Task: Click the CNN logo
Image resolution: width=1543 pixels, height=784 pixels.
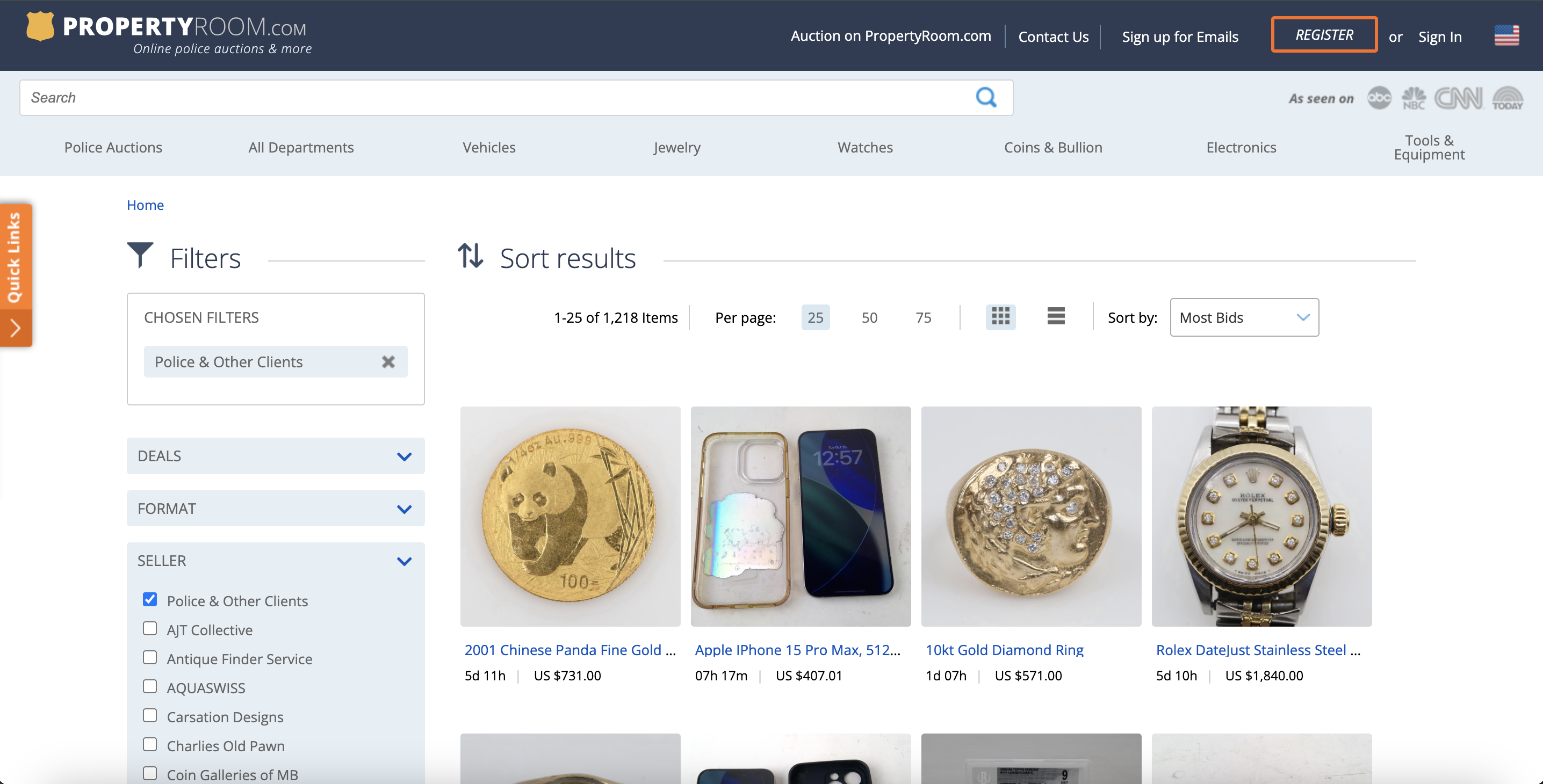Action: click(x=1458, y=98)
